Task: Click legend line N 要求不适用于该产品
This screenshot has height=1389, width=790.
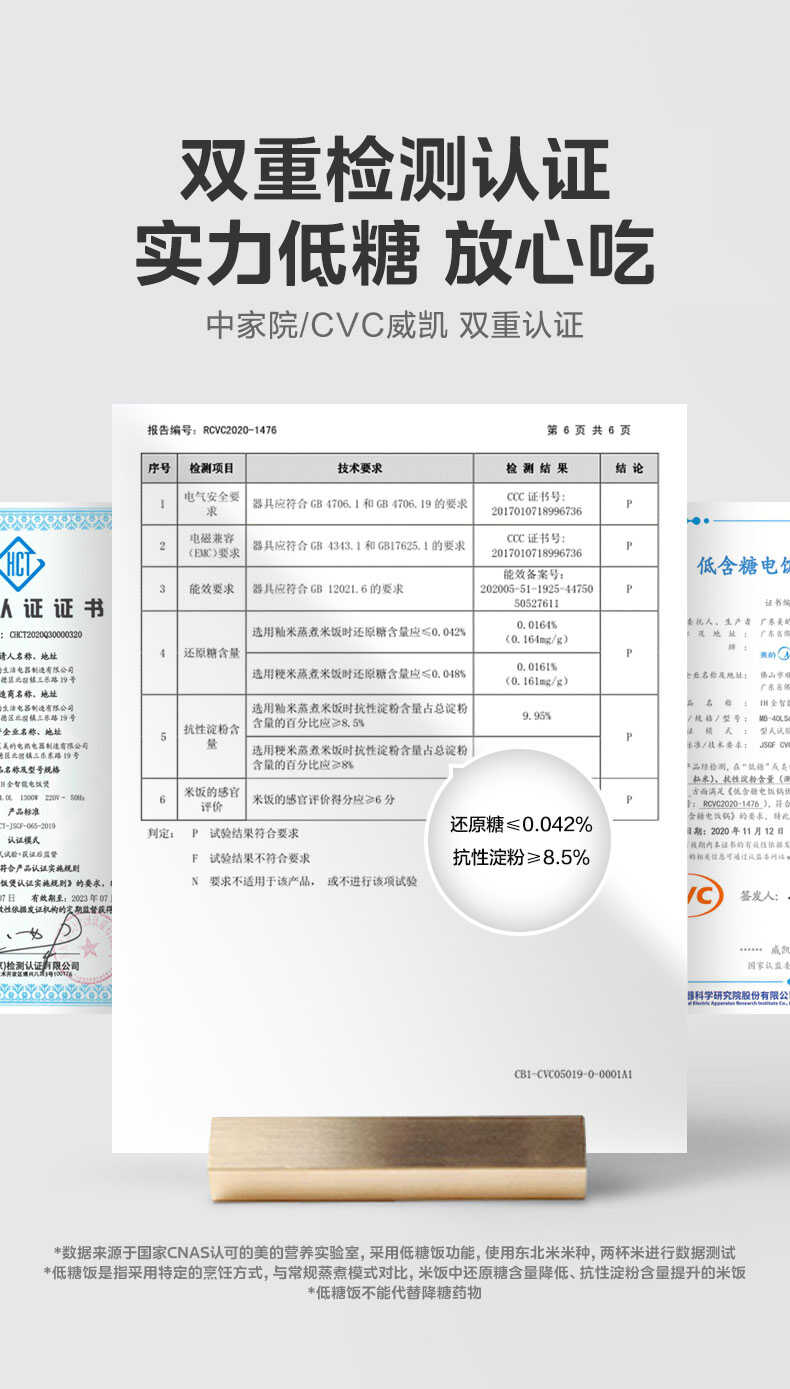Action: tap(304, 881)
